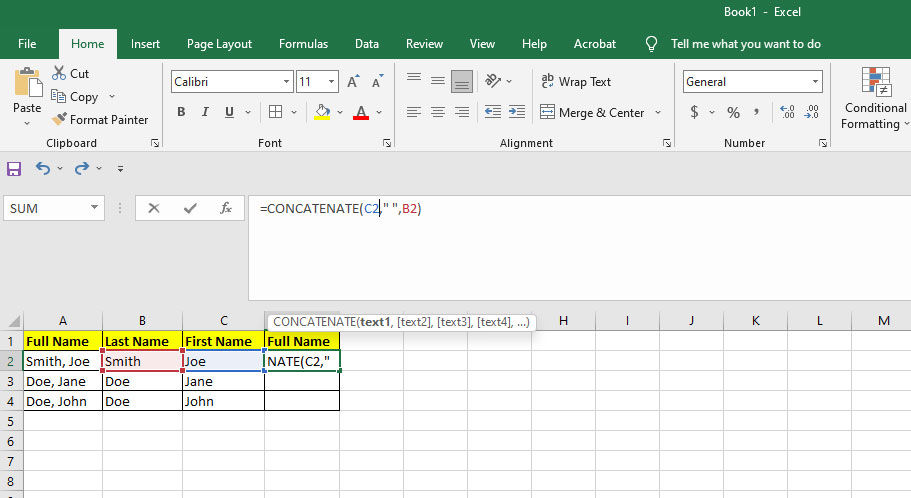Expand the Paste options arrow
Viewport: 911px width, 498px height.
pos(27,123)
